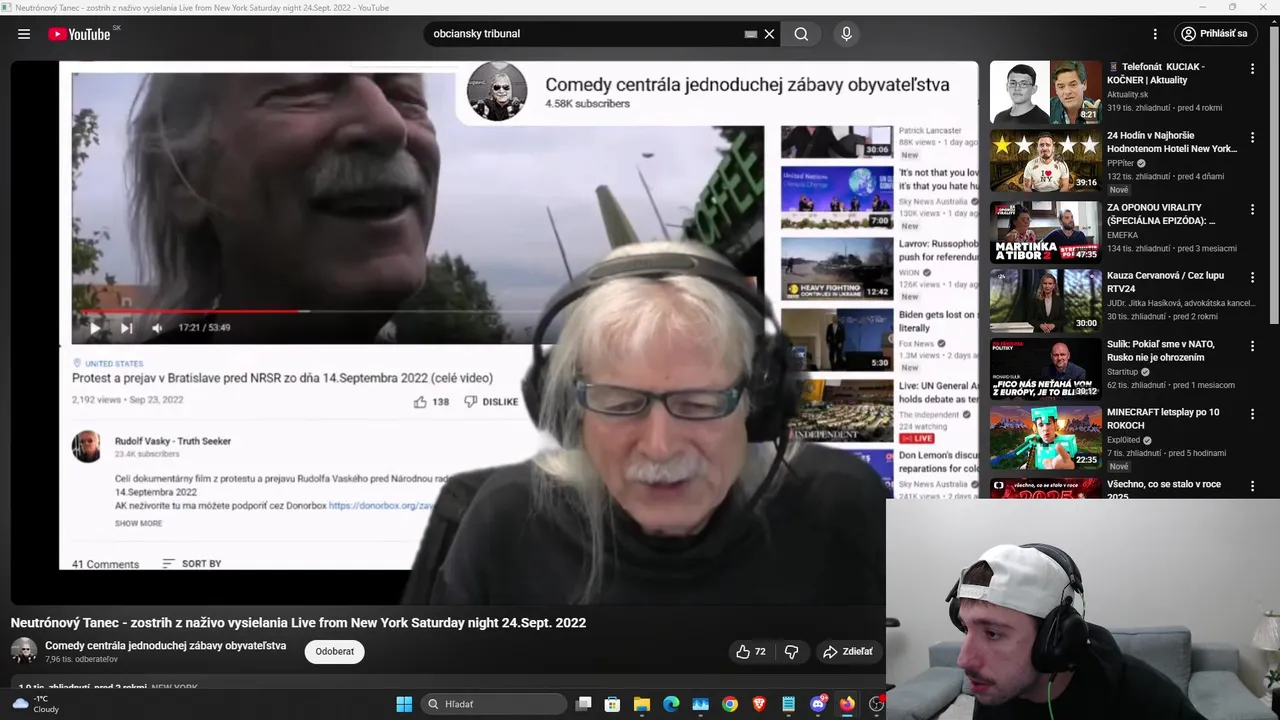Open Notepad from taskbar

(789, 704)
